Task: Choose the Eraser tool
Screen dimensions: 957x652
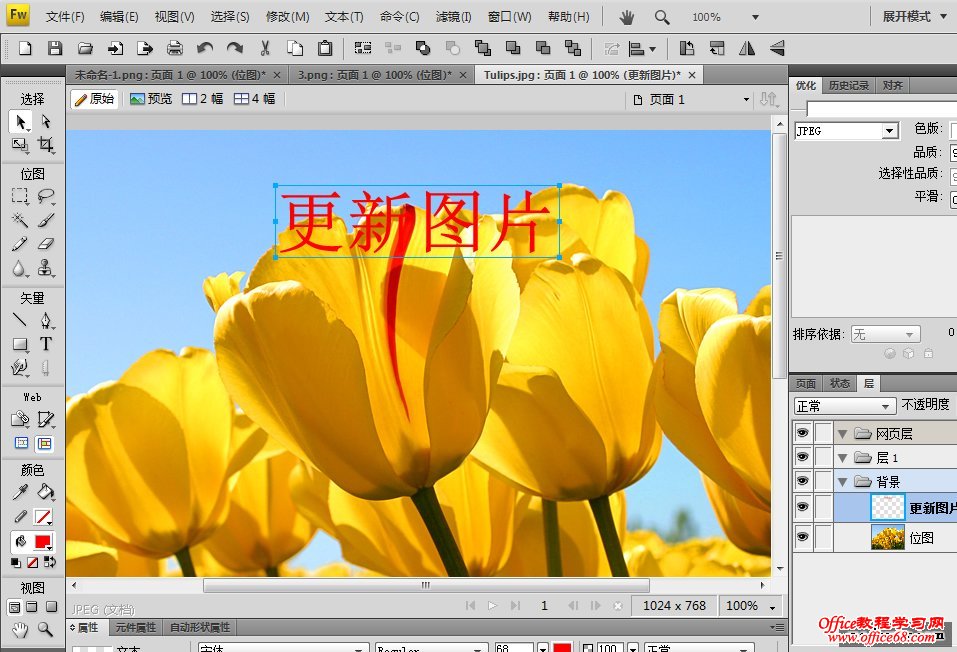Action: 46,244
